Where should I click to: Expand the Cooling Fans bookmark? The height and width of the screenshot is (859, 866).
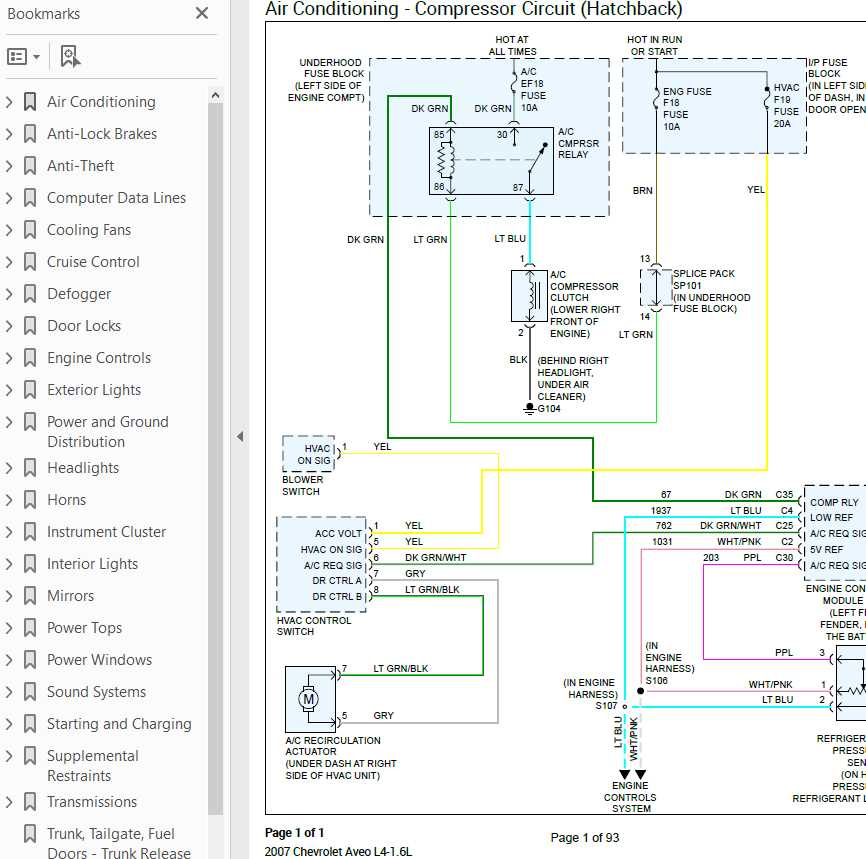pos(9,230)
